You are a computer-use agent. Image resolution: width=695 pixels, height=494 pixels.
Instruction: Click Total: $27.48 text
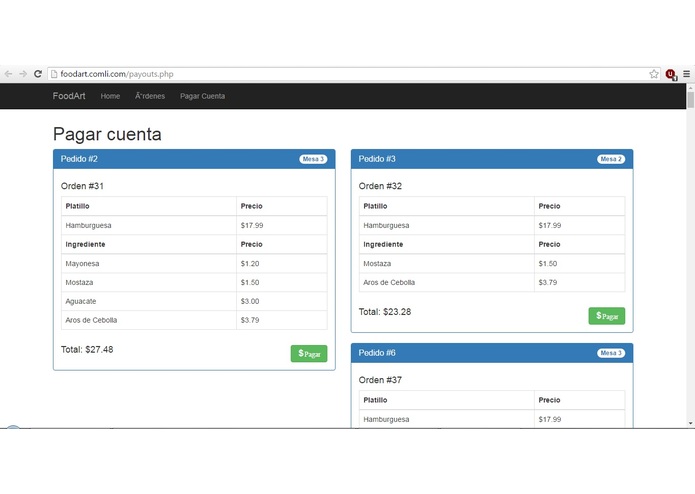87,350
